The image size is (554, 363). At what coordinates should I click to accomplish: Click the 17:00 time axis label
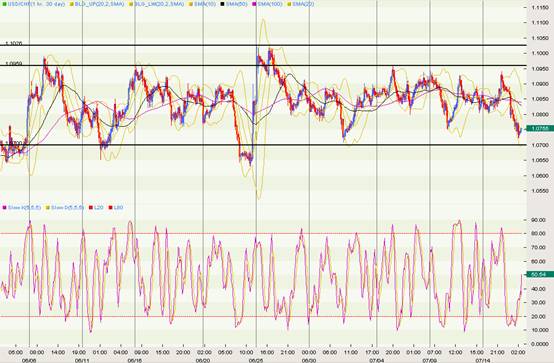[372, 352]
